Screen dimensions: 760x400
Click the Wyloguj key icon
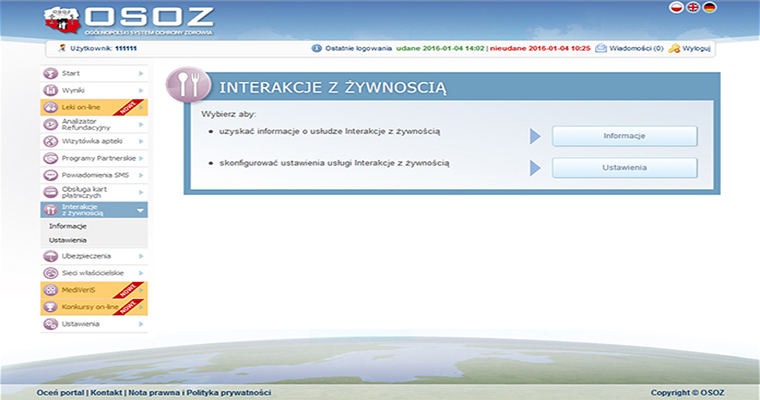[x=674, y=48]
